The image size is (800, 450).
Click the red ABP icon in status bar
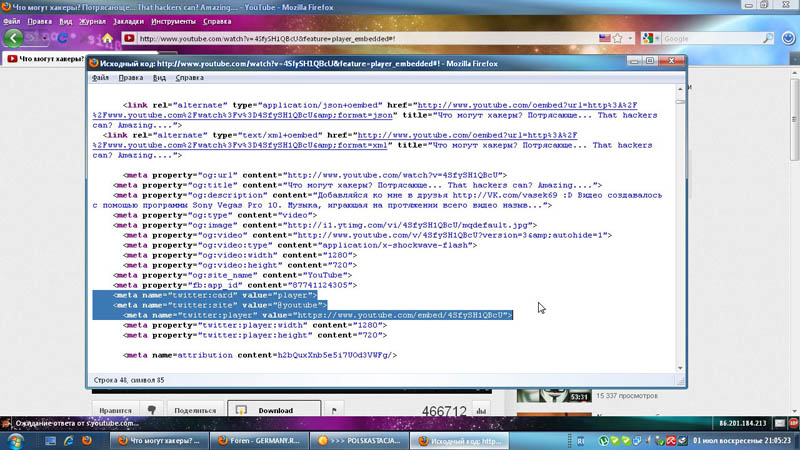(794, 423)
